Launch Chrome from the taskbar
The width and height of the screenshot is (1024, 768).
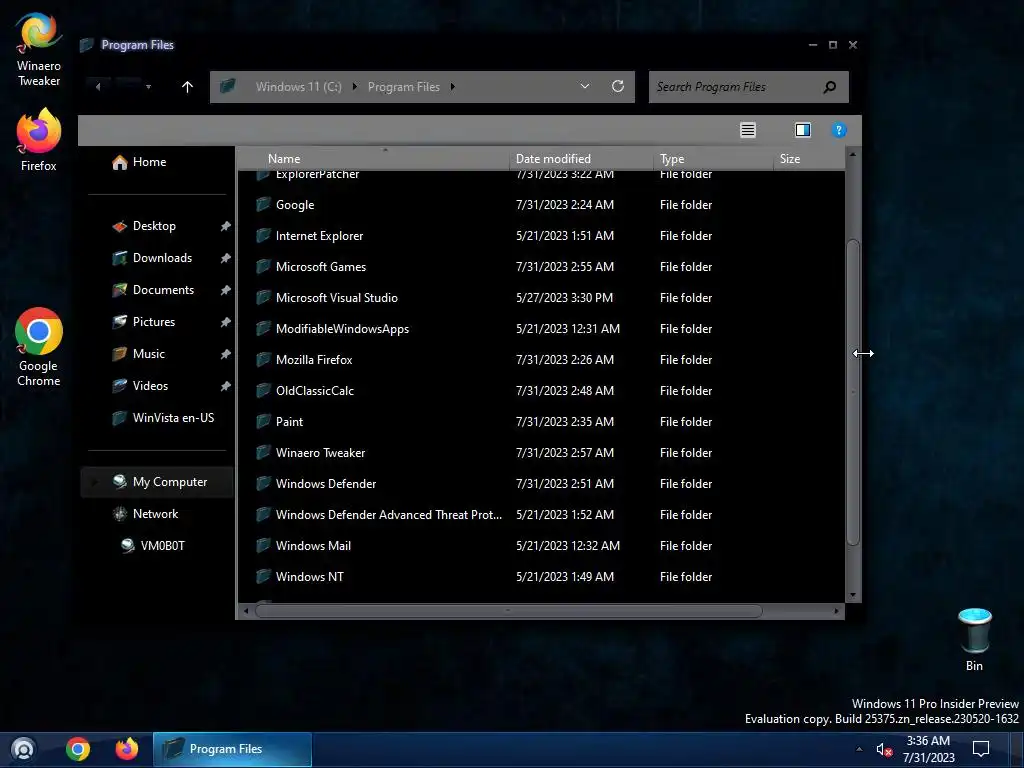[78, 749]
